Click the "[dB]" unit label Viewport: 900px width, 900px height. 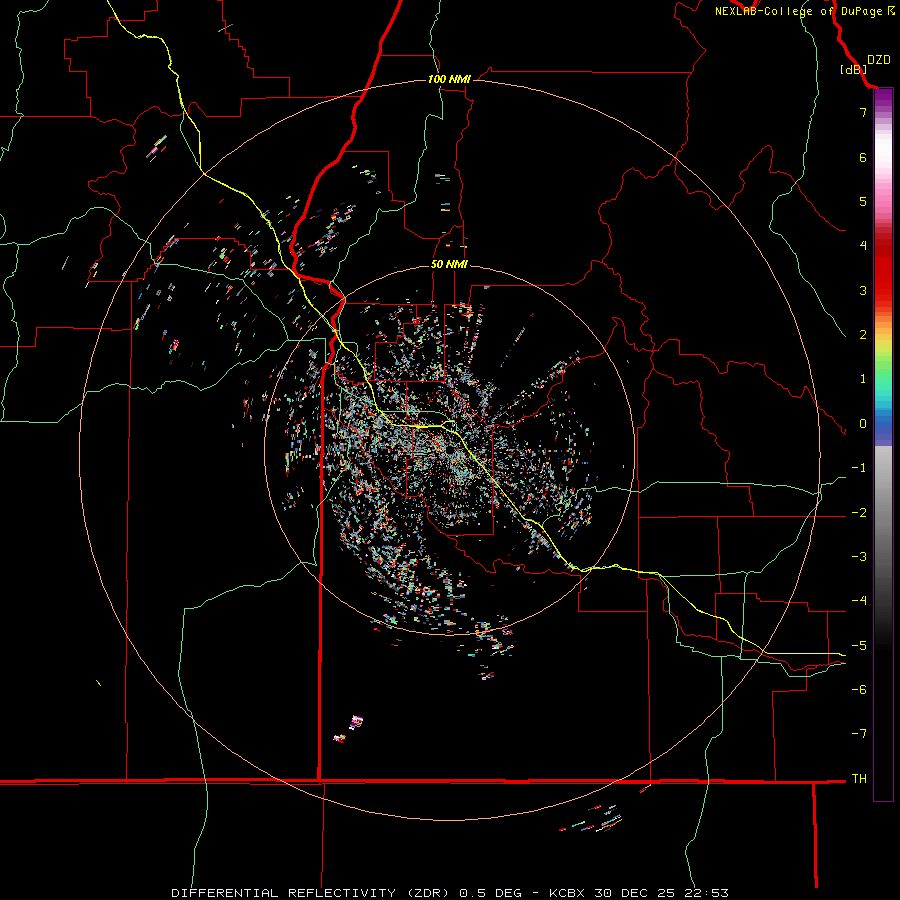853,69
